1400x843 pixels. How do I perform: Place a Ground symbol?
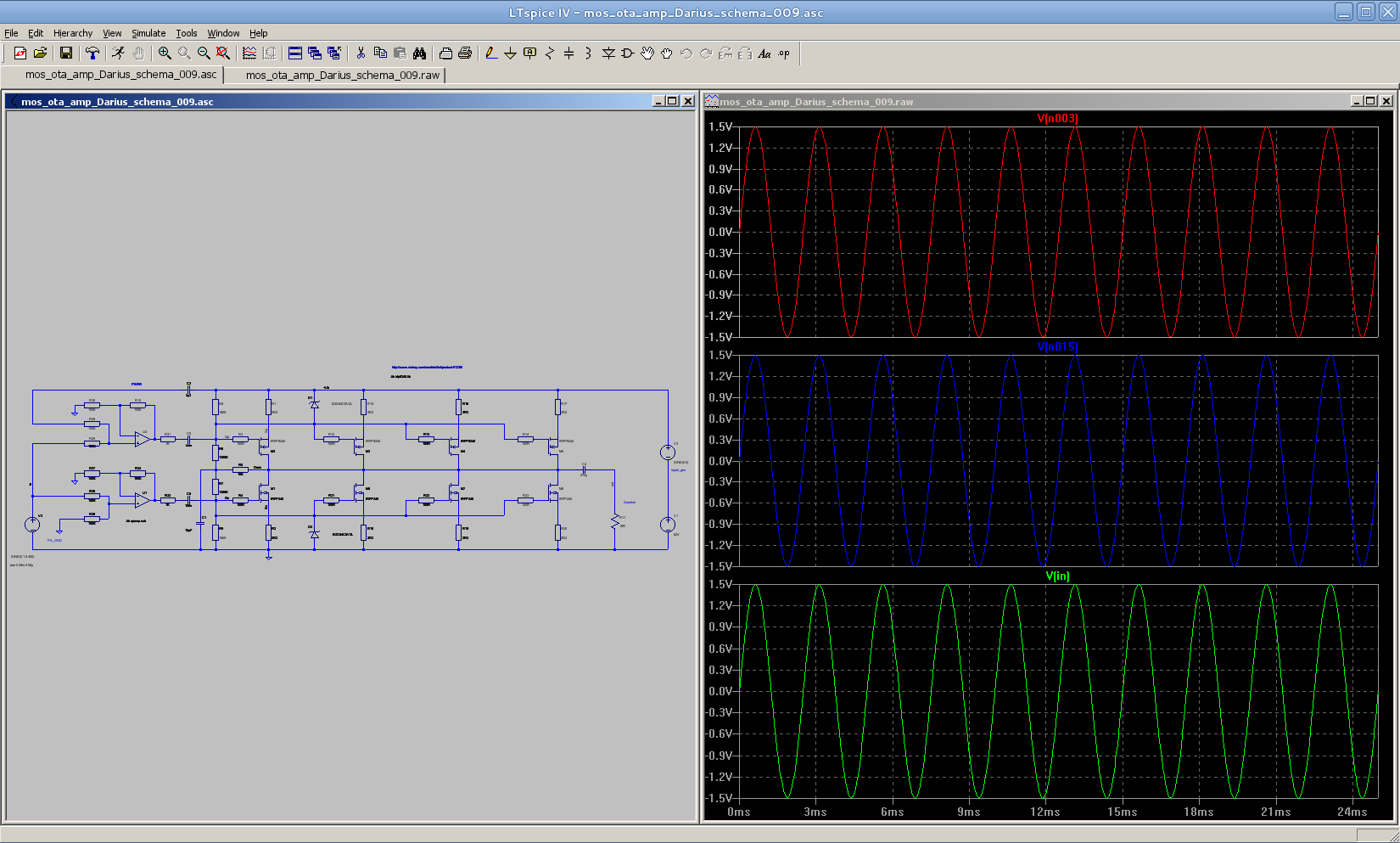[x=511, y=53]
